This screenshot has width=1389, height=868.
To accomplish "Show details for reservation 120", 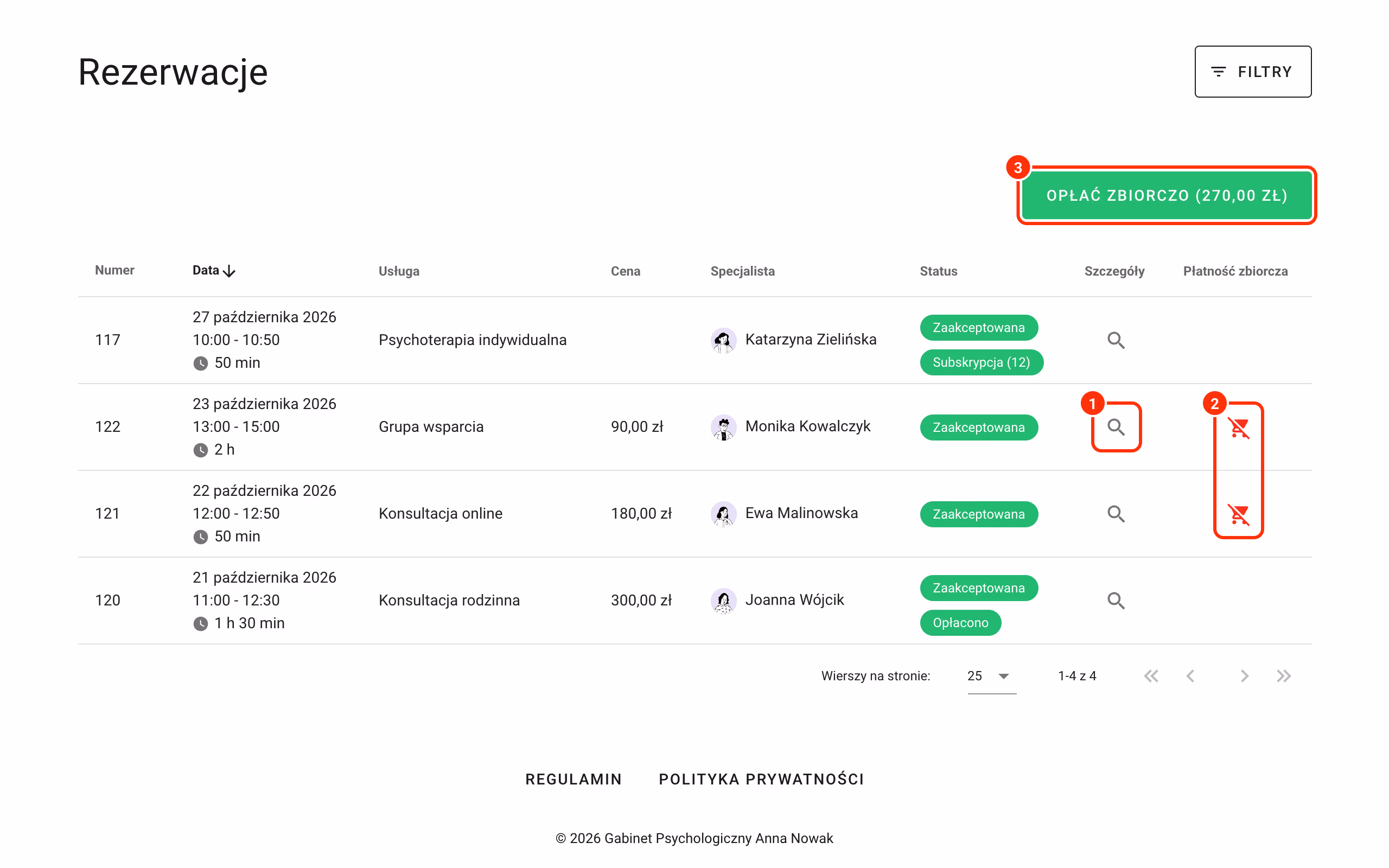I will coord(1116,600).
